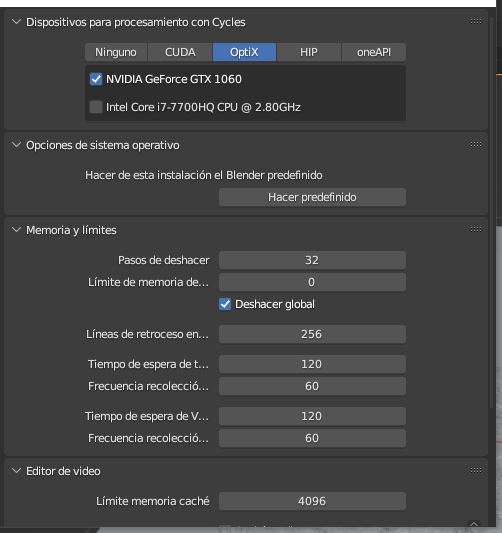The width and height of the screenshot is (502, 533).
Task: Click the Pasos de deshacer label
Action: point(163,260)
